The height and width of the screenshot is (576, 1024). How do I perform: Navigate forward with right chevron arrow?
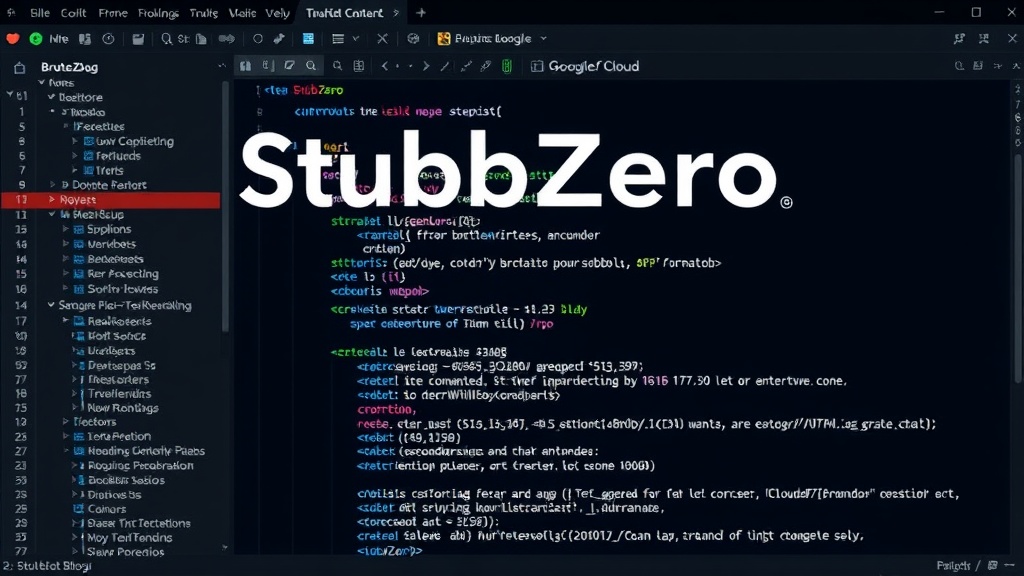[x=426, y=66]
